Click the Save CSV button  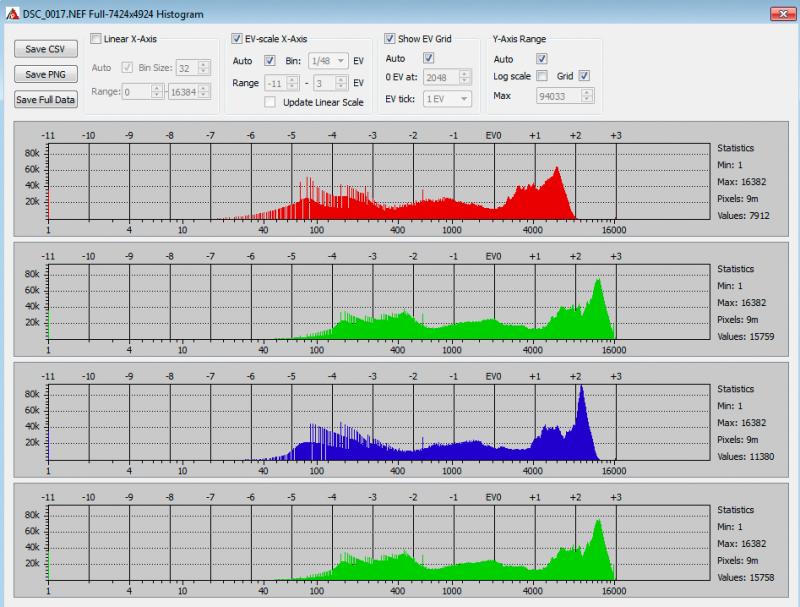[45, 49]
